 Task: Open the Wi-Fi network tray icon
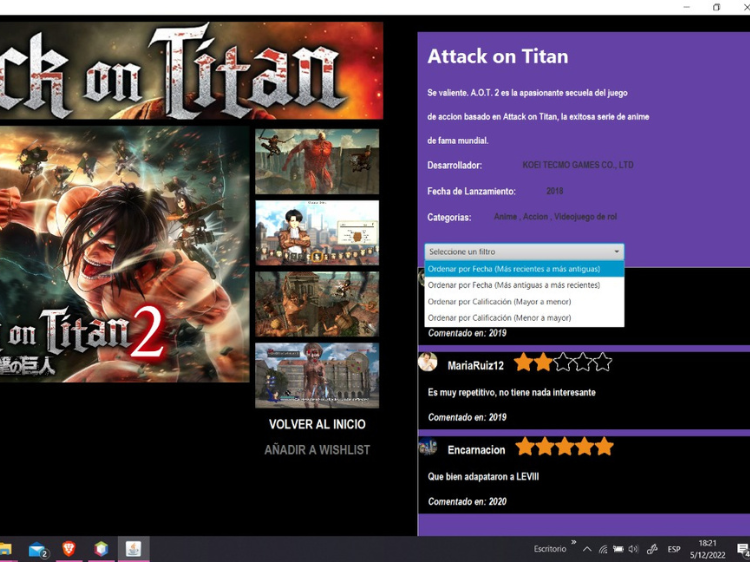(x=603, y=550)
